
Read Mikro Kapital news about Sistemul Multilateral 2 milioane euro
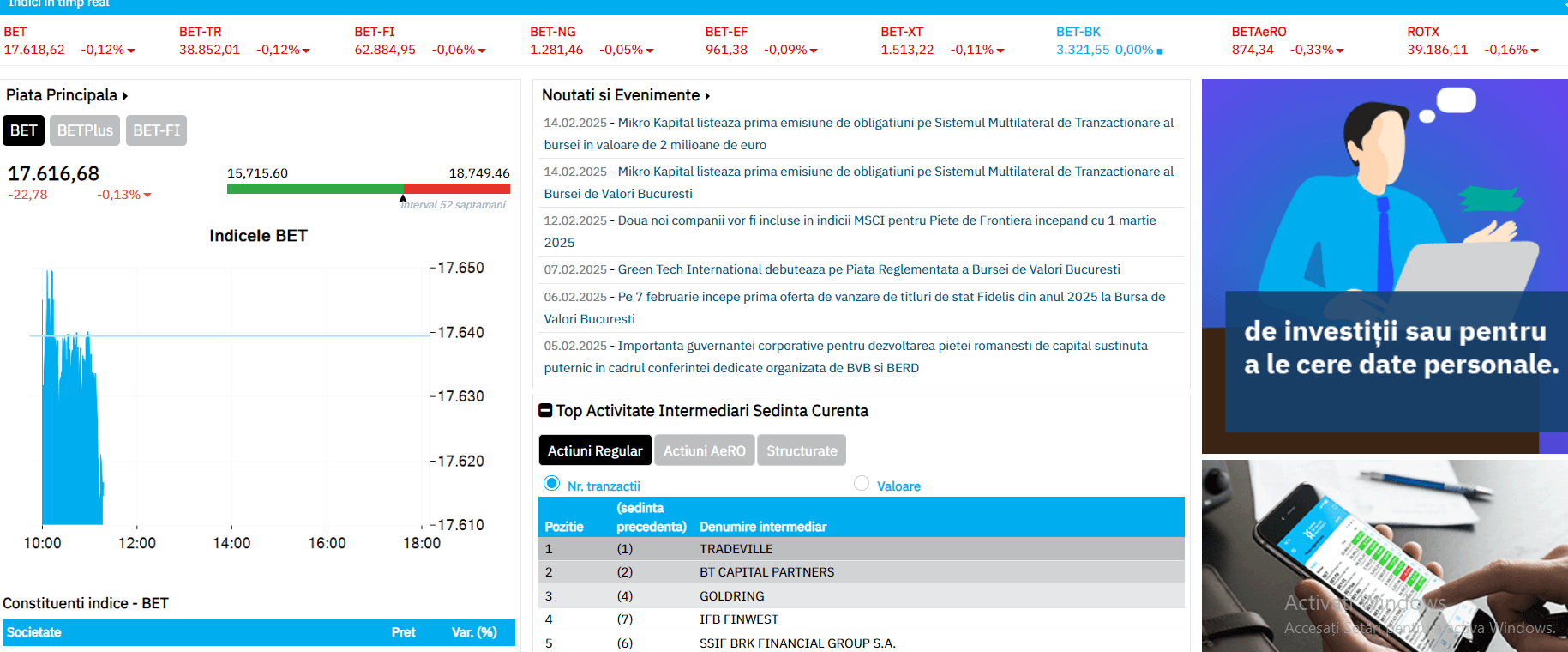point(859,134)
